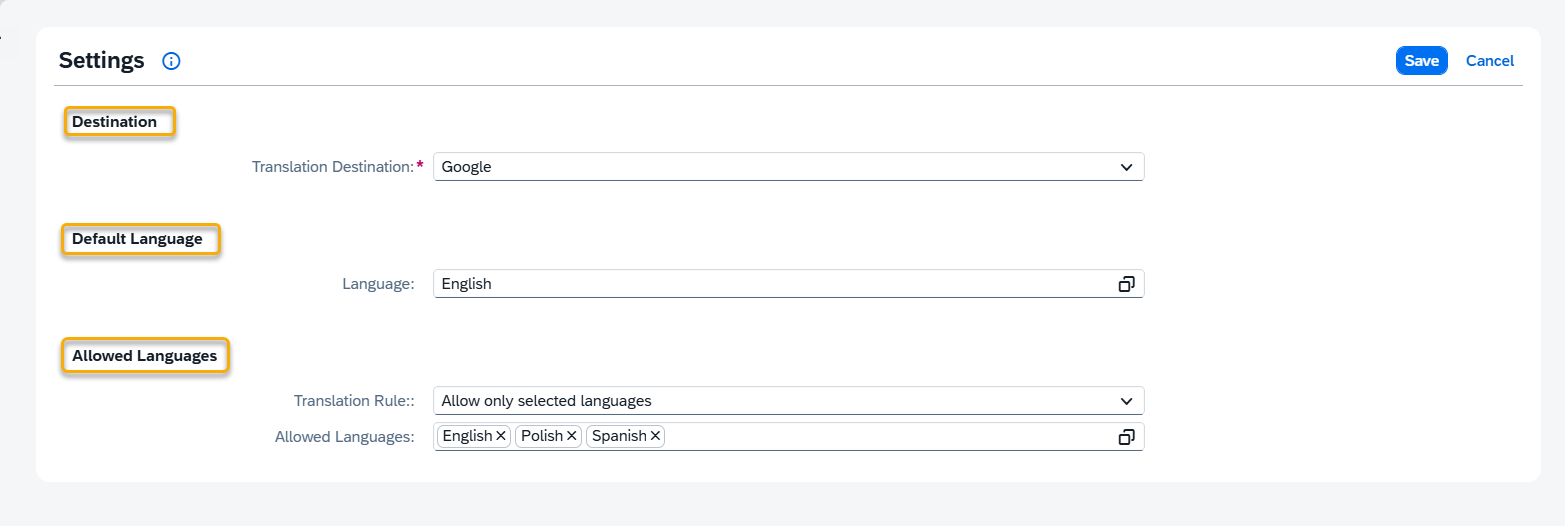1565x526 pixels.
Task: Cancel the settings changes
Action: pos(1489,61)
